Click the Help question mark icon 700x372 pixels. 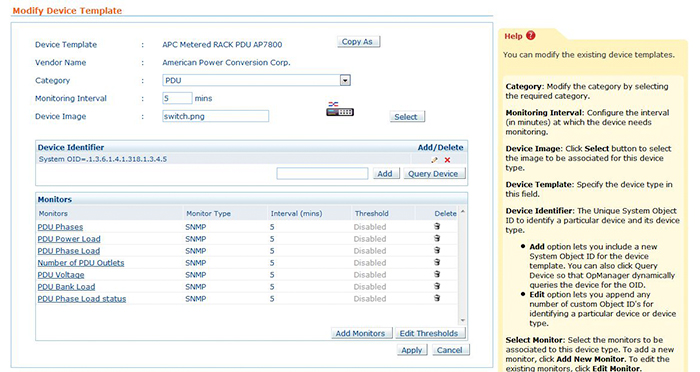point(530,36)
